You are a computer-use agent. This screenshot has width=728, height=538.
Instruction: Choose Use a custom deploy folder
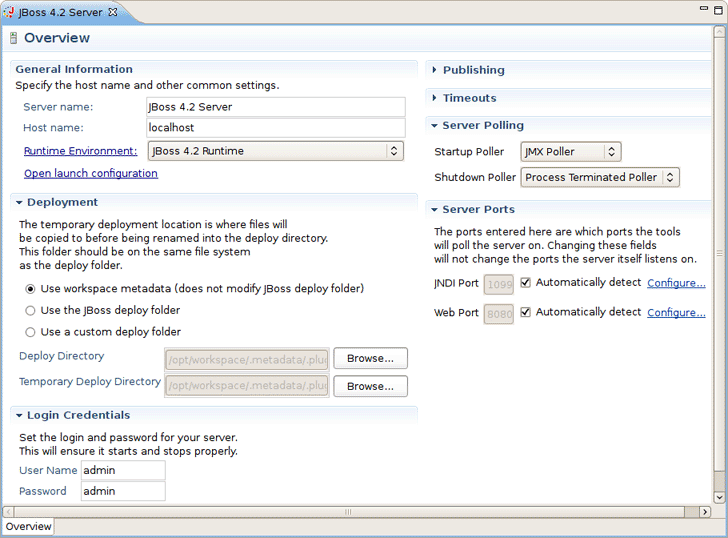[30, 332]
